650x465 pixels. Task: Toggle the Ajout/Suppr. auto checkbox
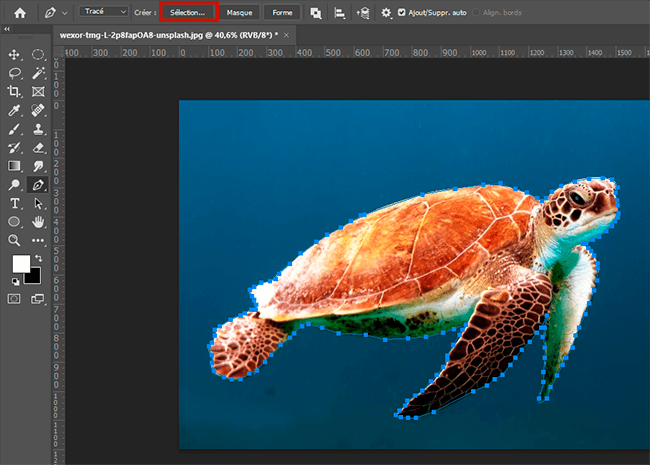coord(402,13)
